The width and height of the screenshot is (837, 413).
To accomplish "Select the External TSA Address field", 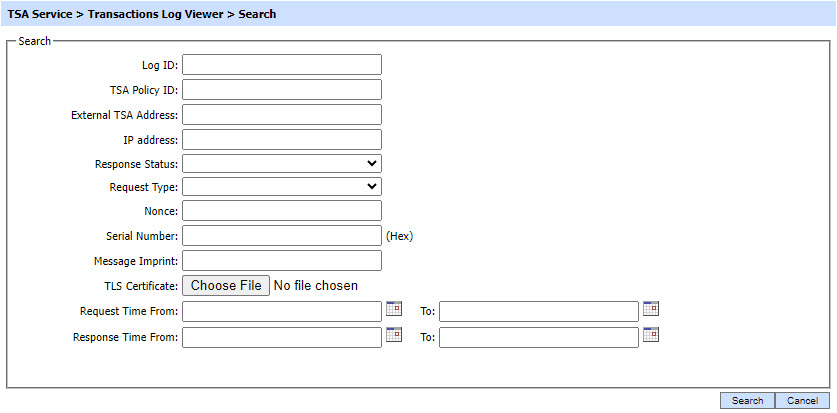I will (x=282, y=115).
